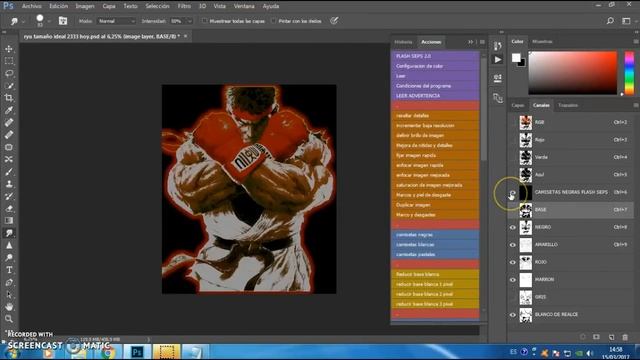
Task: Select the Rectangular Marquee tool
Action: [x=9, y=61]
